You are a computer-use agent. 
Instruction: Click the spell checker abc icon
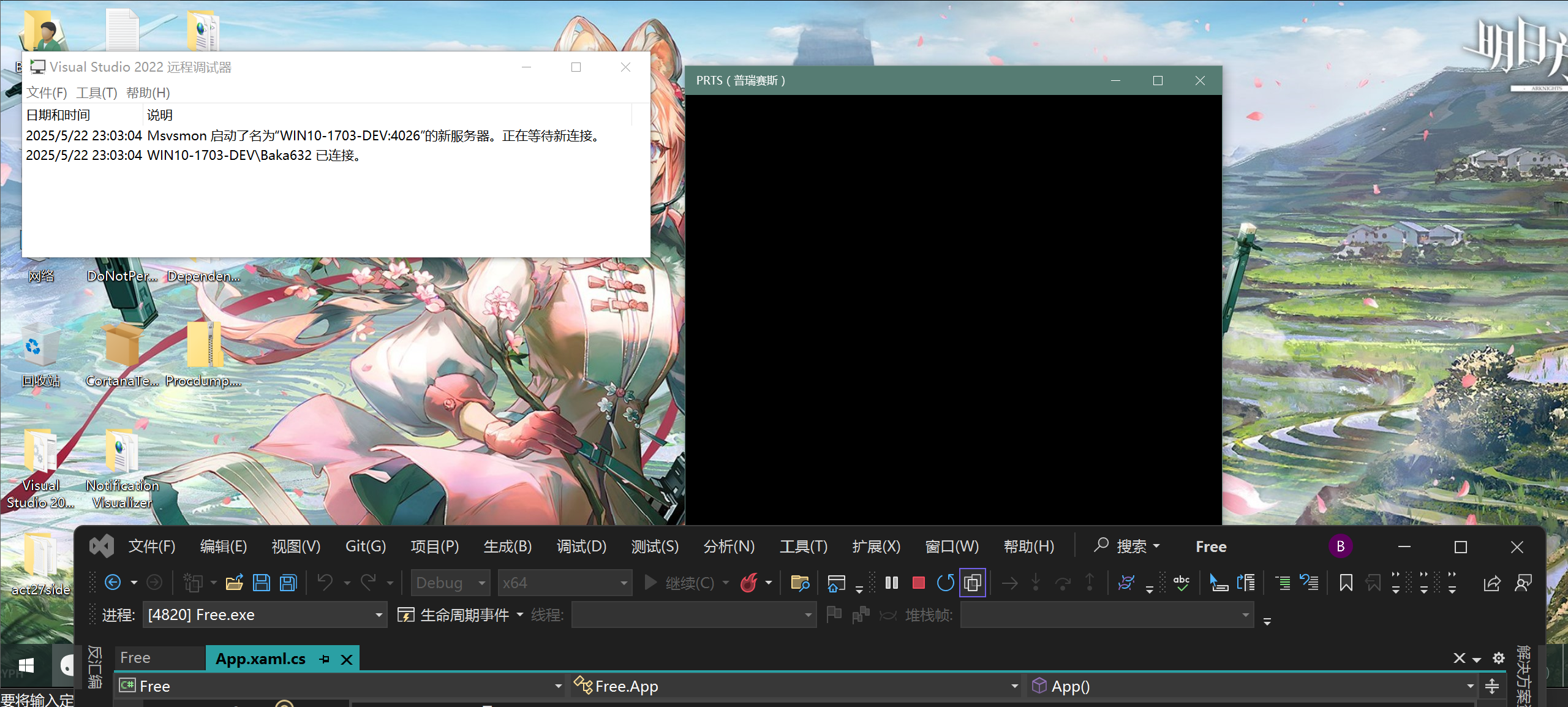[x=1181, y=583]
